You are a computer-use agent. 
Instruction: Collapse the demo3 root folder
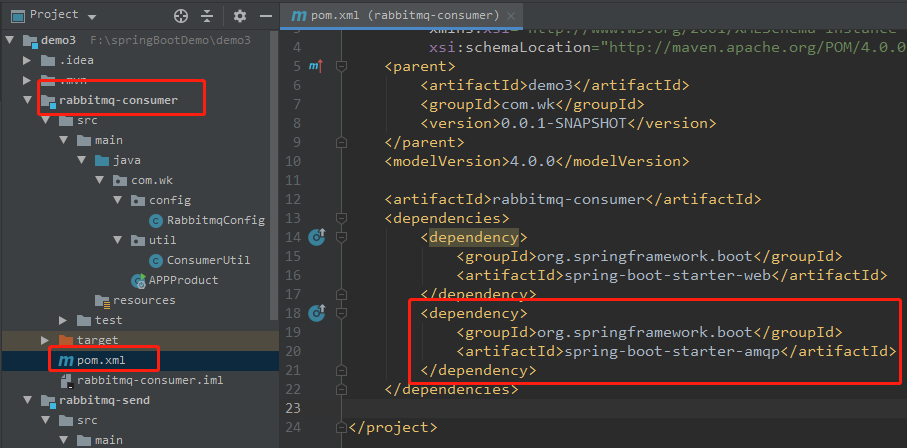(x=10, y=41)
